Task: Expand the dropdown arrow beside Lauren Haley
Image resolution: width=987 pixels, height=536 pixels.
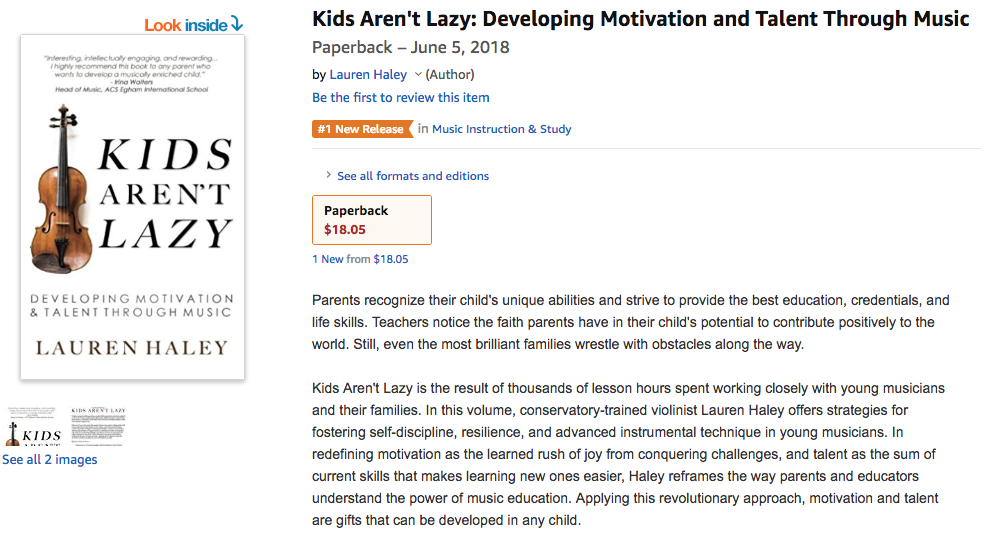Action: pos(418,74)
